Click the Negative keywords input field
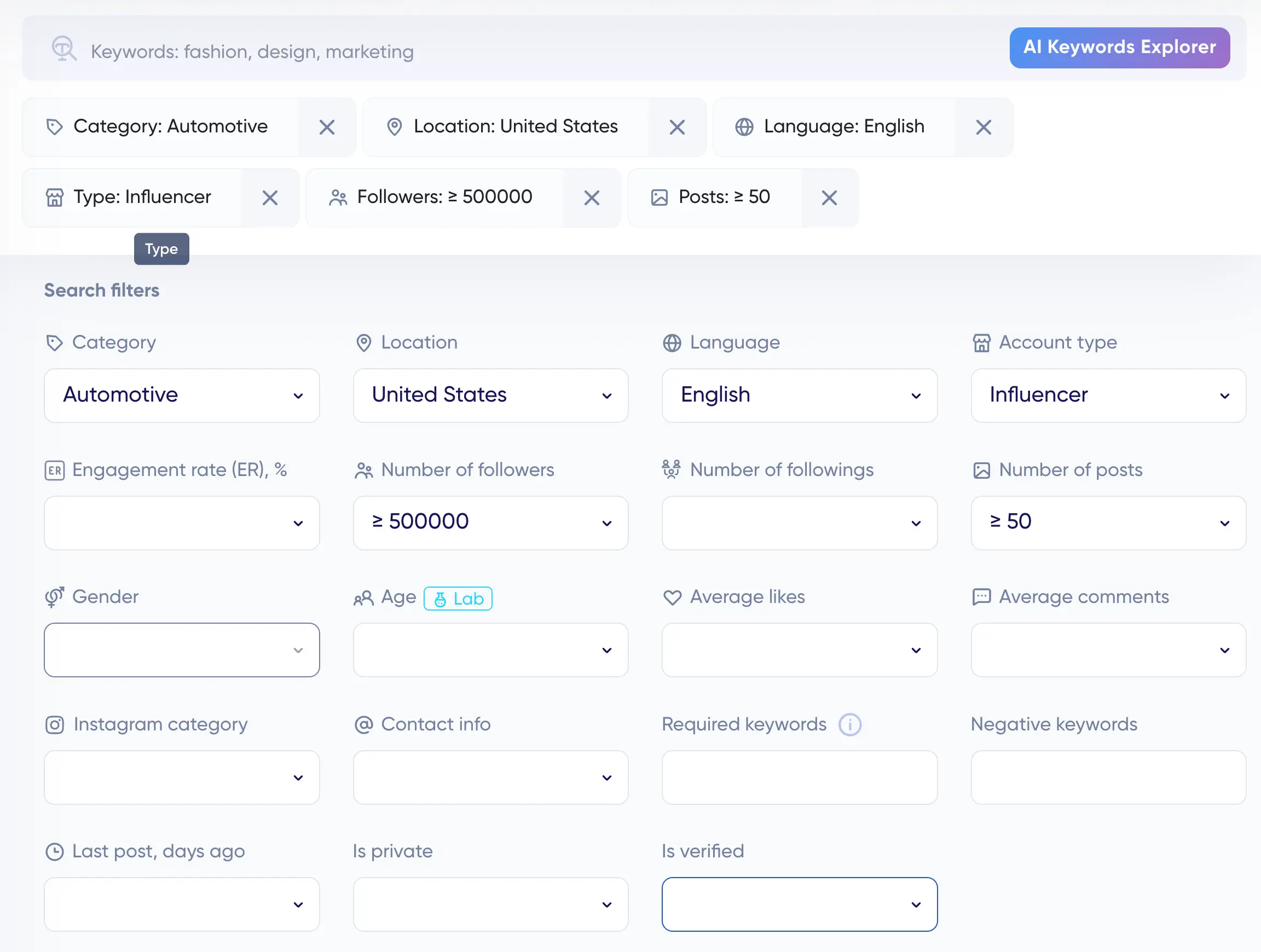 click(1108, 777)
